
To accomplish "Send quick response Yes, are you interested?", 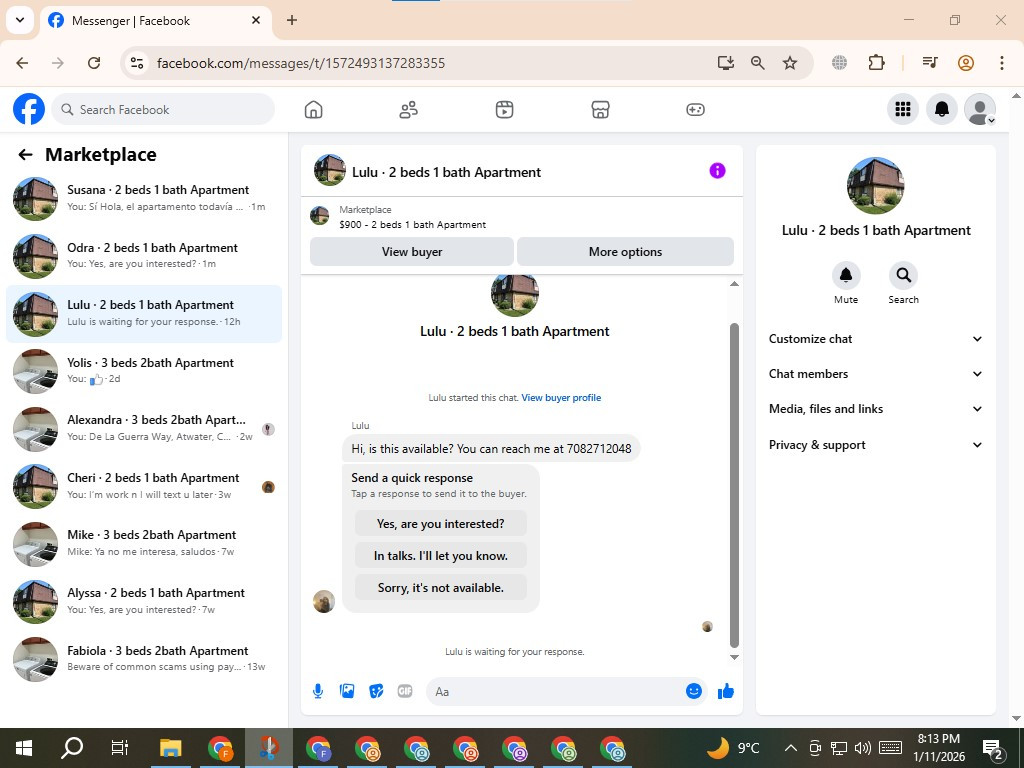I will pos(441,524).
